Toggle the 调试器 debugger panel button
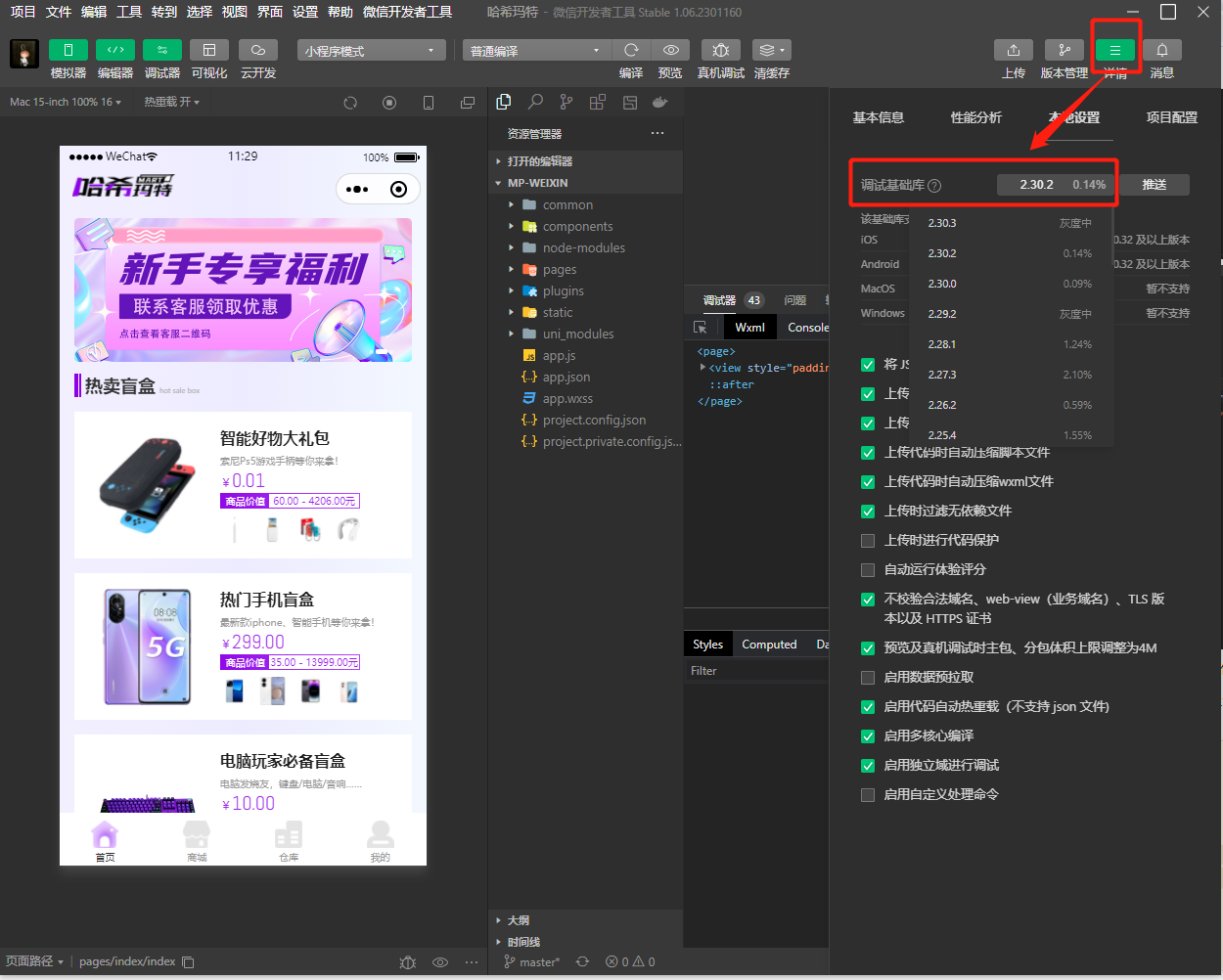 [162, 50]
